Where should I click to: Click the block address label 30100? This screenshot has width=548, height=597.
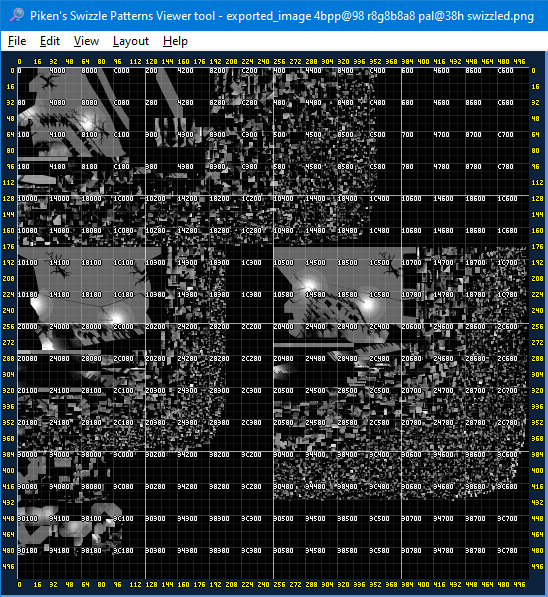27,519
